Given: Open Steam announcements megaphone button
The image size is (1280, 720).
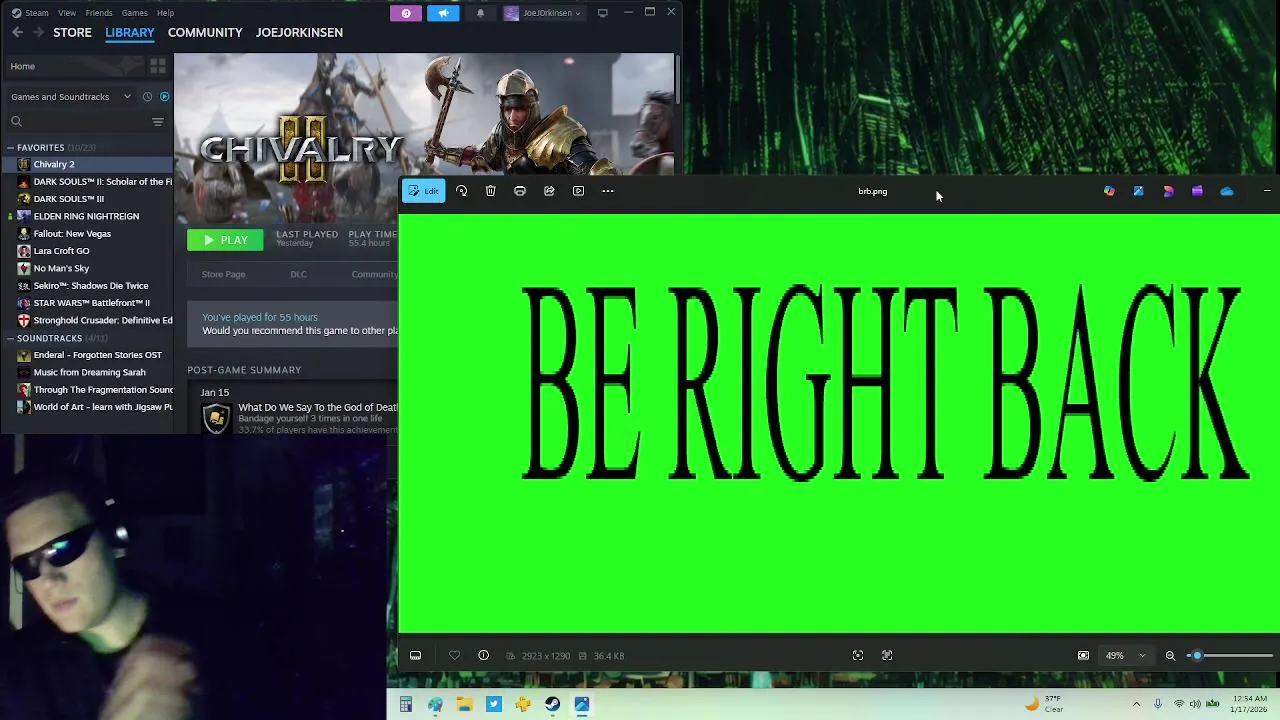Looking at the screenshot, I should [443, 13].
